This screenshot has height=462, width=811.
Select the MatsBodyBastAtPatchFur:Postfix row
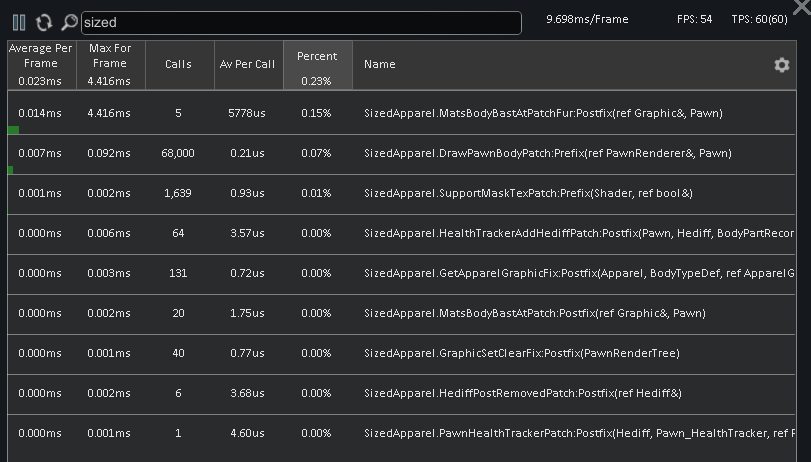click(x=401, y=113)
